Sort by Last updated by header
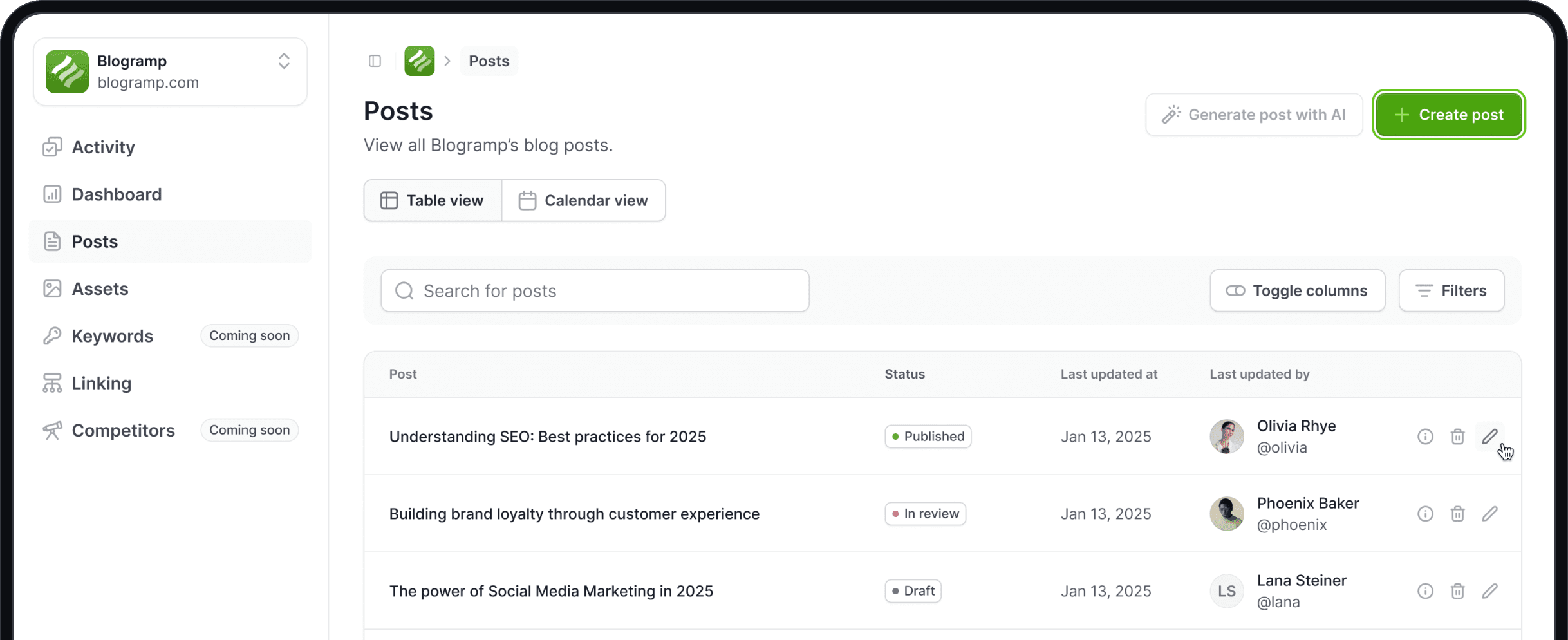The height and width of the screenshot is (640, 1568). click(x=1260, y=374)
